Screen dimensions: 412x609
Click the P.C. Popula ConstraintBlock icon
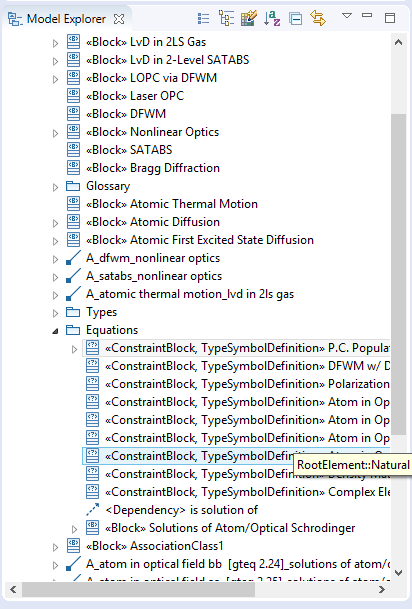click(92, 348)
